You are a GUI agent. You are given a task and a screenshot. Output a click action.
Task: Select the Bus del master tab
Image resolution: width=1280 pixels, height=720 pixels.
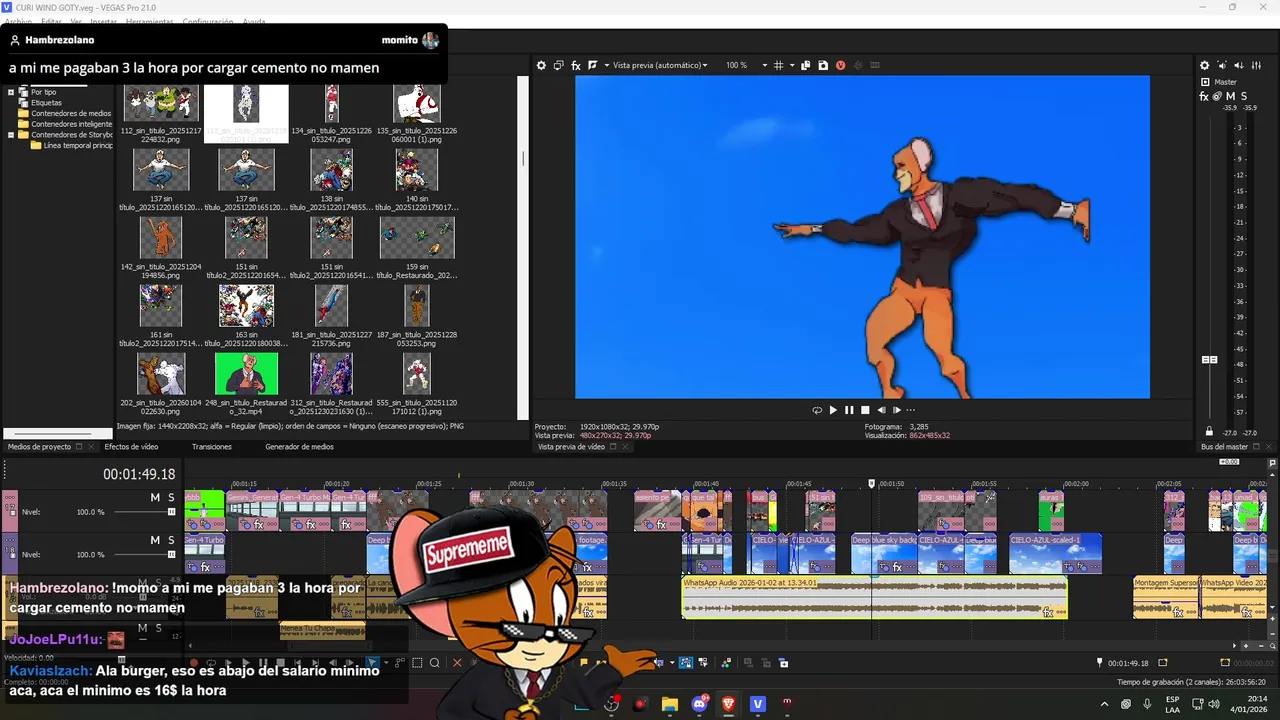point(1224,447)
